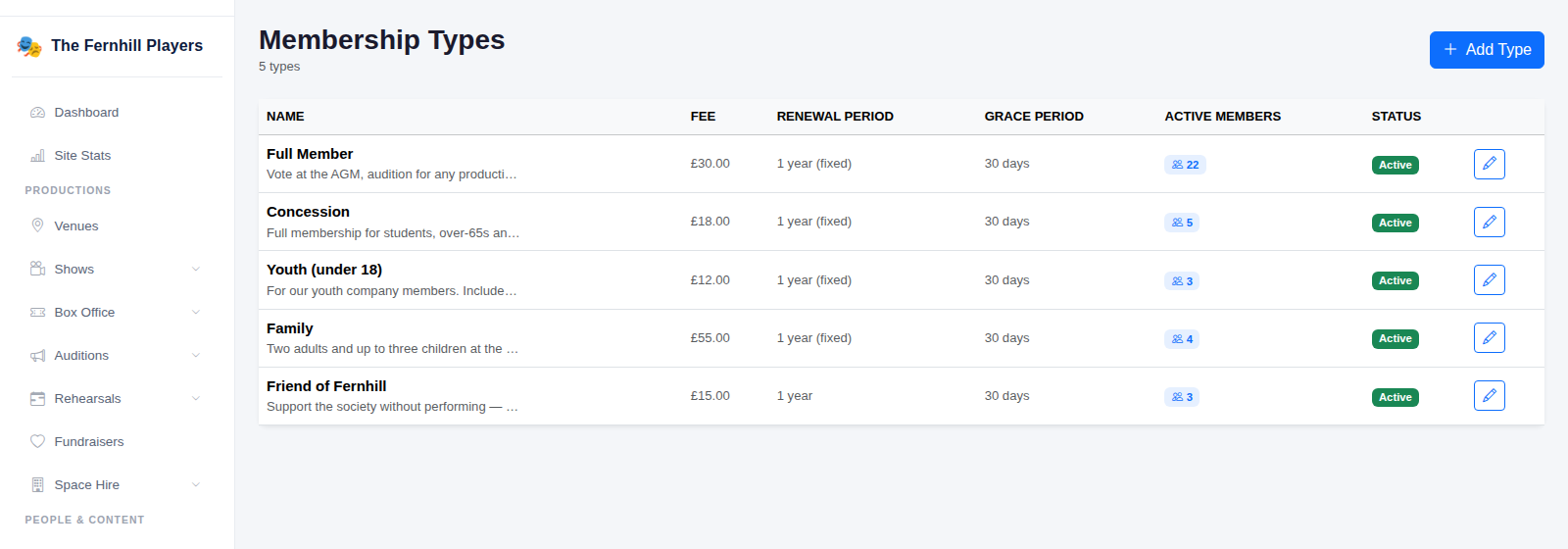Edit the Friend of Fernhill type
1568x549 pixels.
pos(1489,396)
